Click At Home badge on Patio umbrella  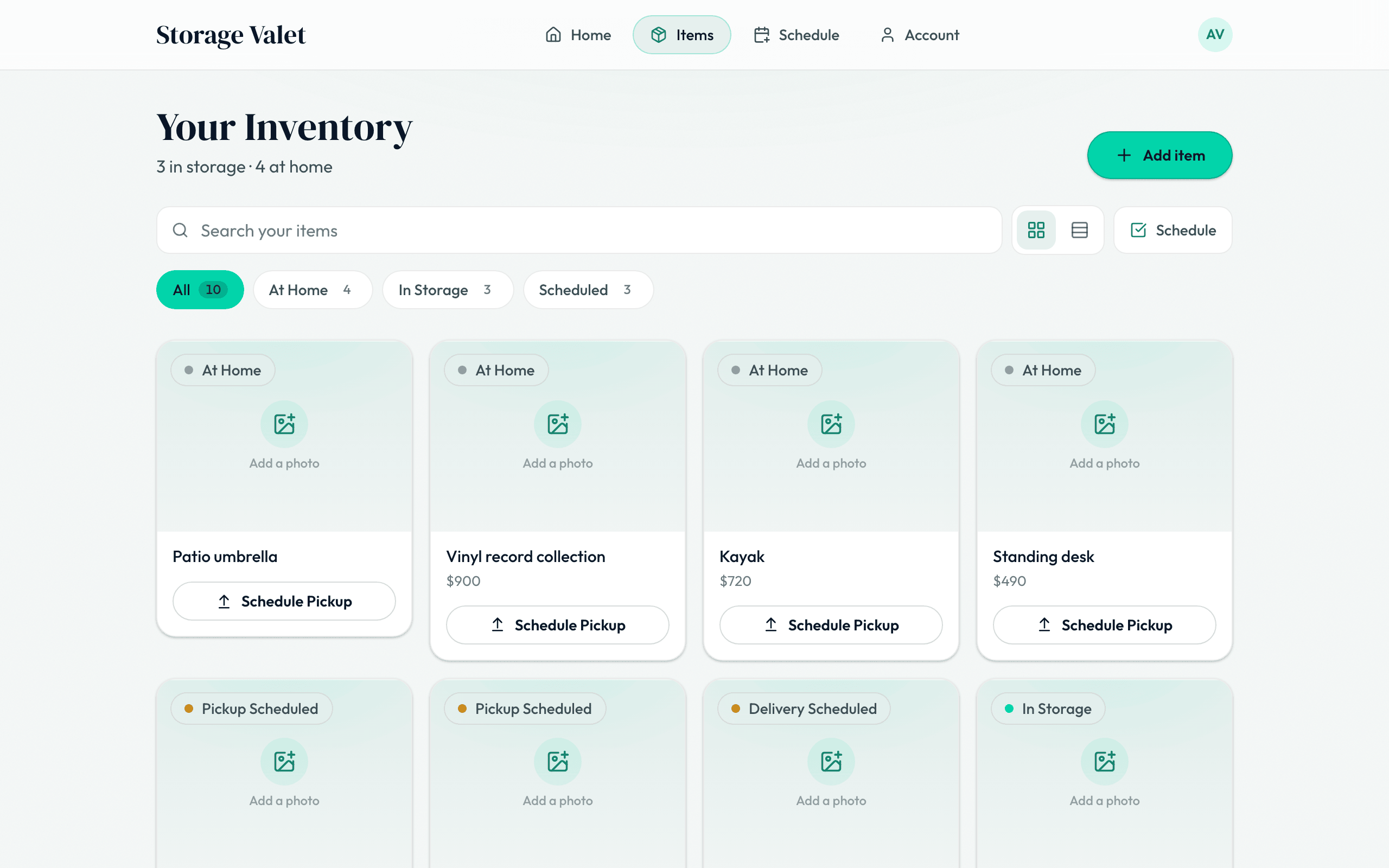222,371
